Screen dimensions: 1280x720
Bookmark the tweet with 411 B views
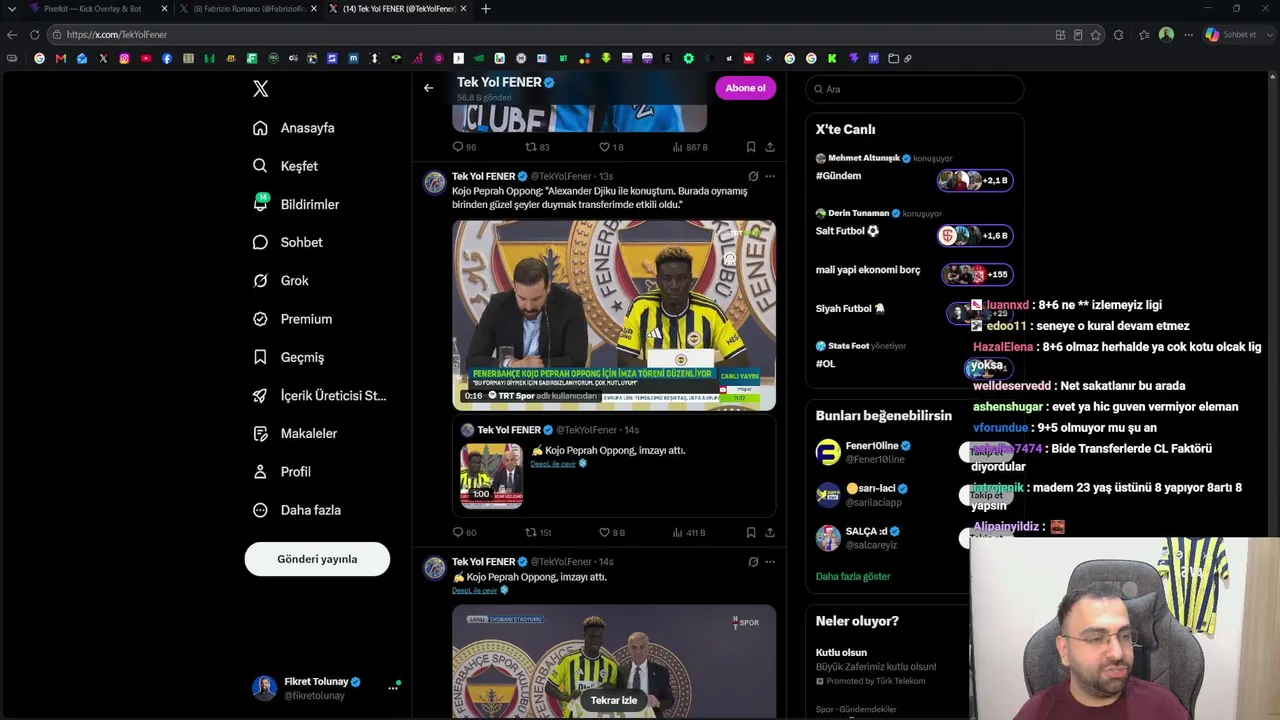click(x=751, y=533)
